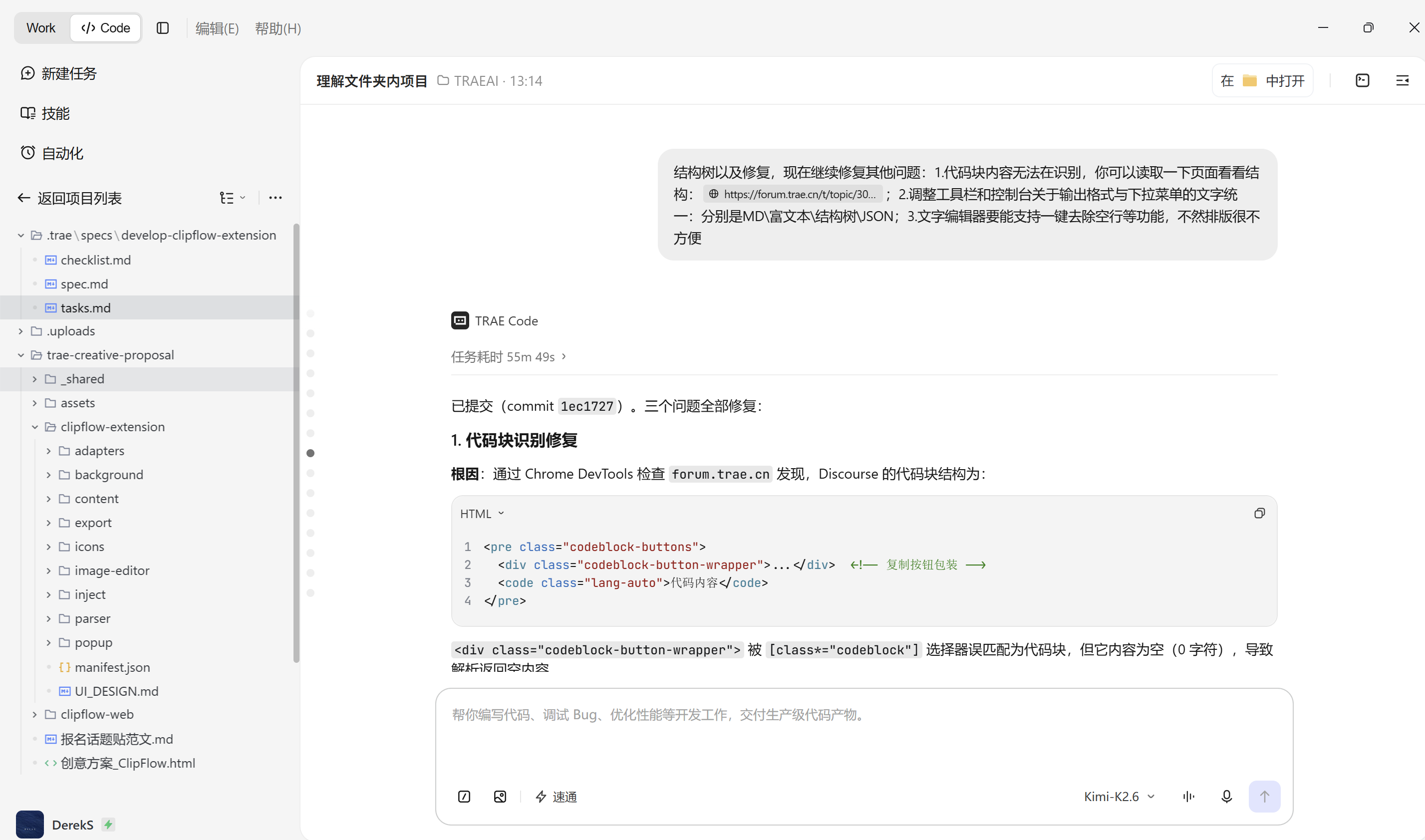The height and width of the screenshot is (840, 1425).
Task: Open the terminal panel icon in header
Action: coord(1362,80)
